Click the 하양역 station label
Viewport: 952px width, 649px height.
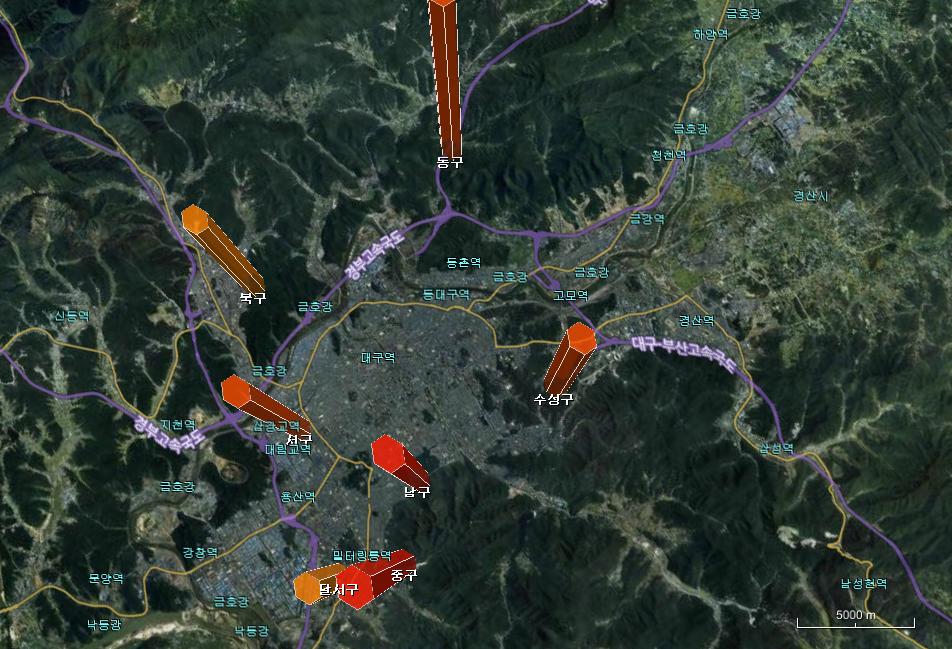tap(710, 34)
